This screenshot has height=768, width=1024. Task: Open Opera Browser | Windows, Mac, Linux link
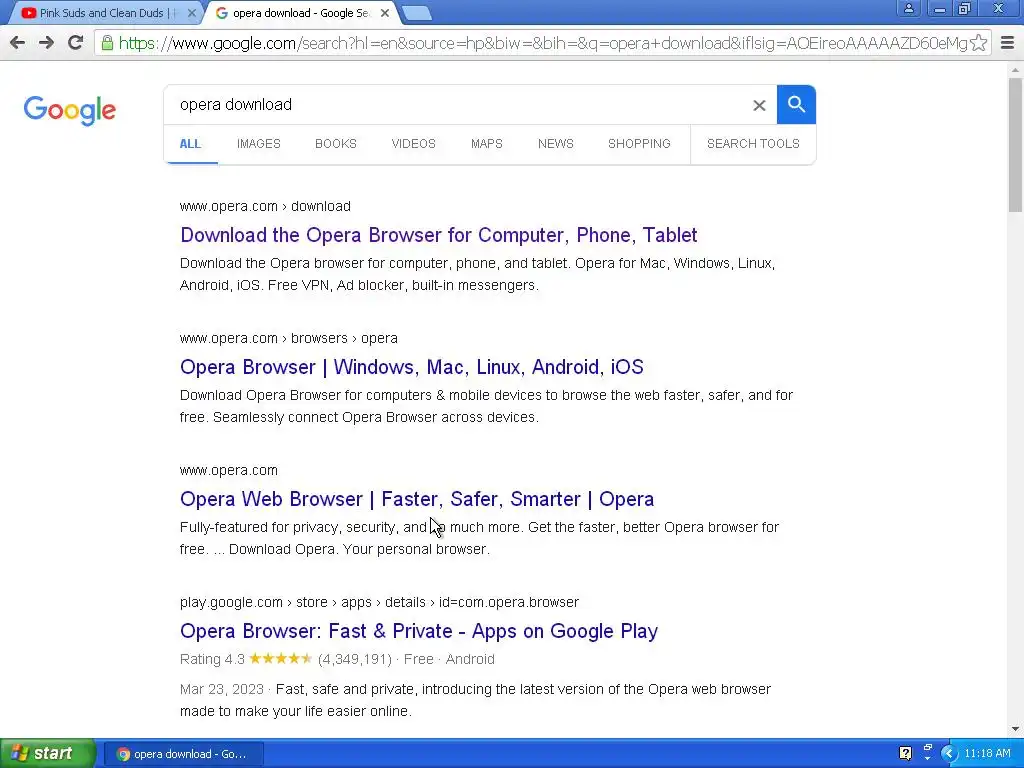[x=412, y=367]
